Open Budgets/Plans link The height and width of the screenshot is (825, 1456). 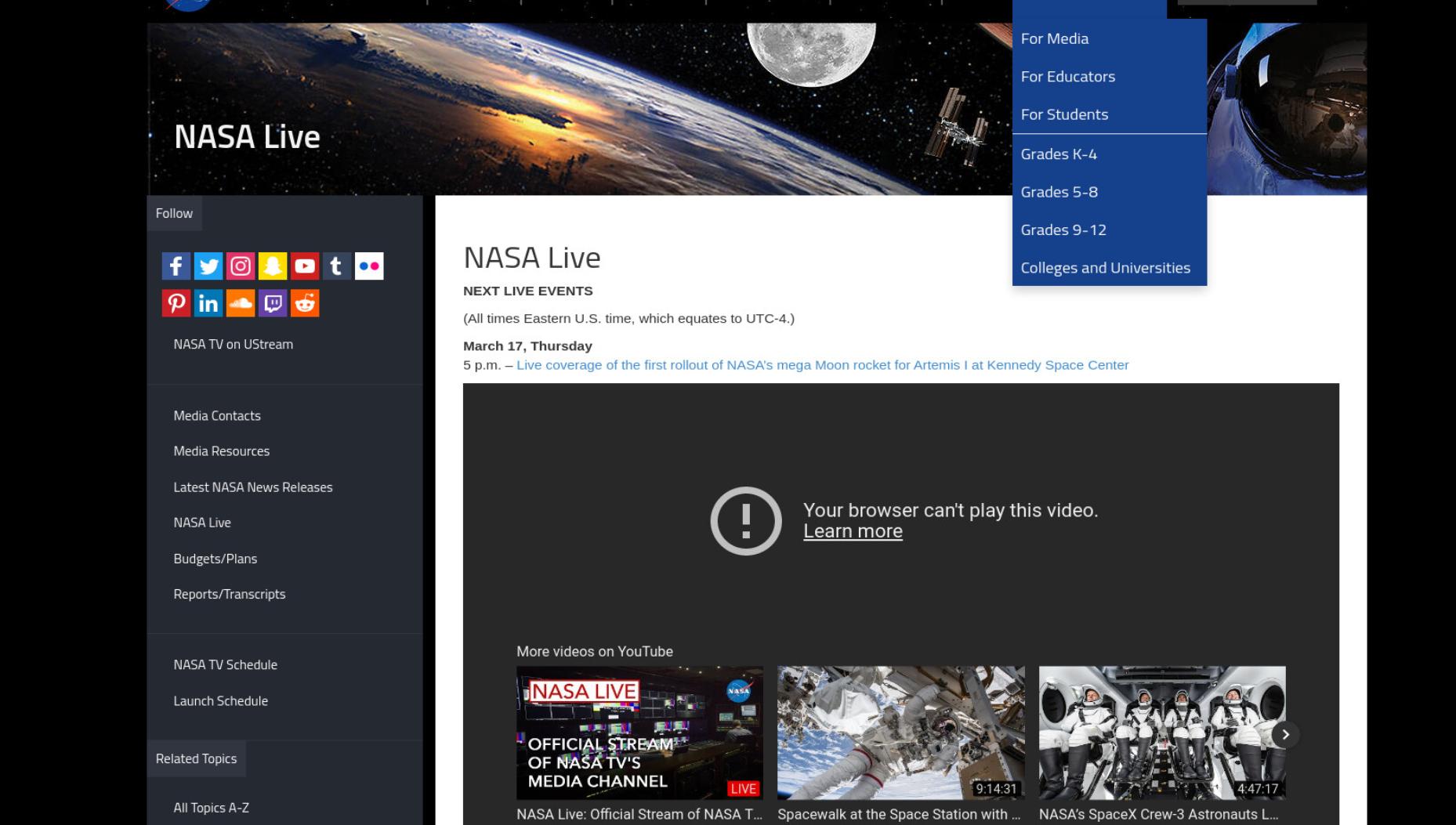point(216,559)
